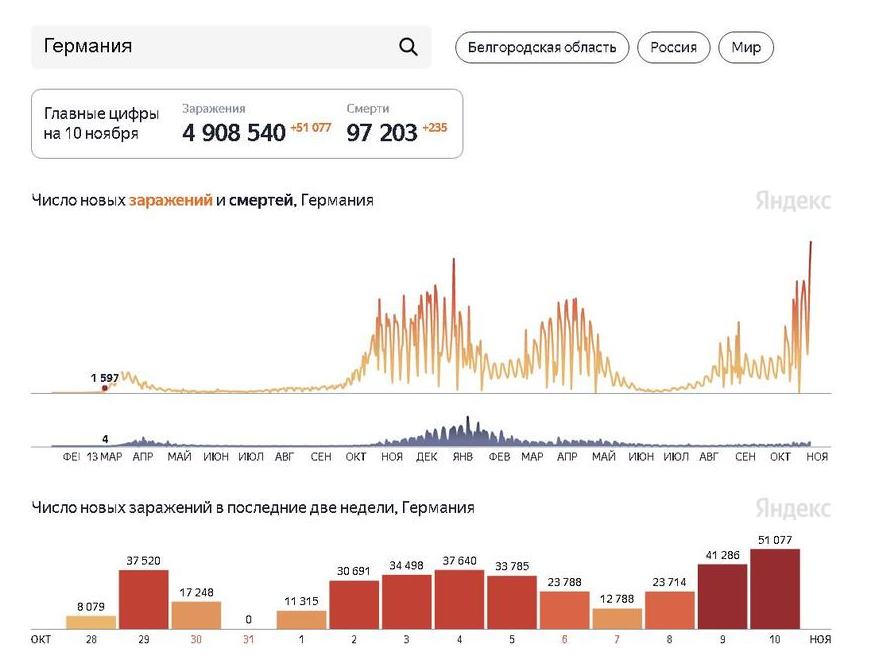This screenshot has width=870, height=659.
Task: Click the bar labeled 41 286
Action: point(722,597)
